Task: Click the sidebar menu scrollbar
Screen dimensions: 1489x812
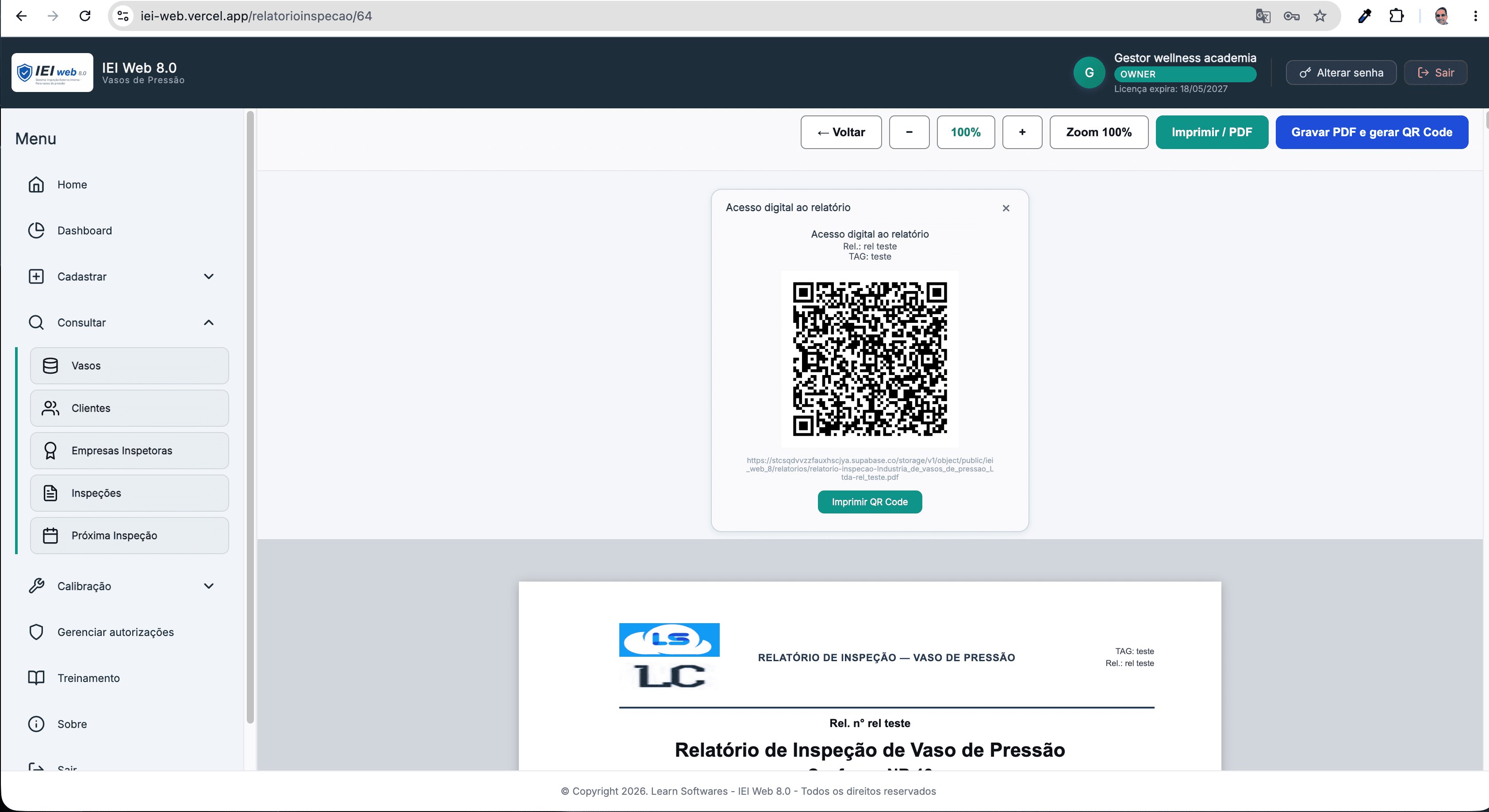Action: coord(250,416)
